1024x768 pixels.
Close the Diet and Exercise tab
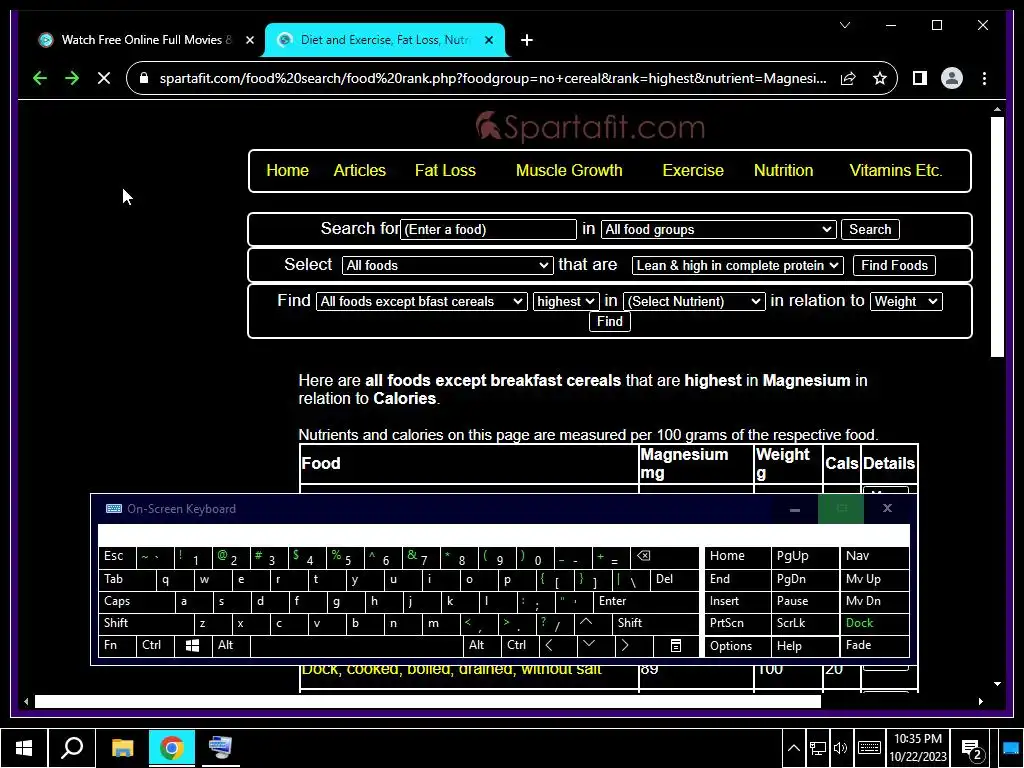point(488,40)
